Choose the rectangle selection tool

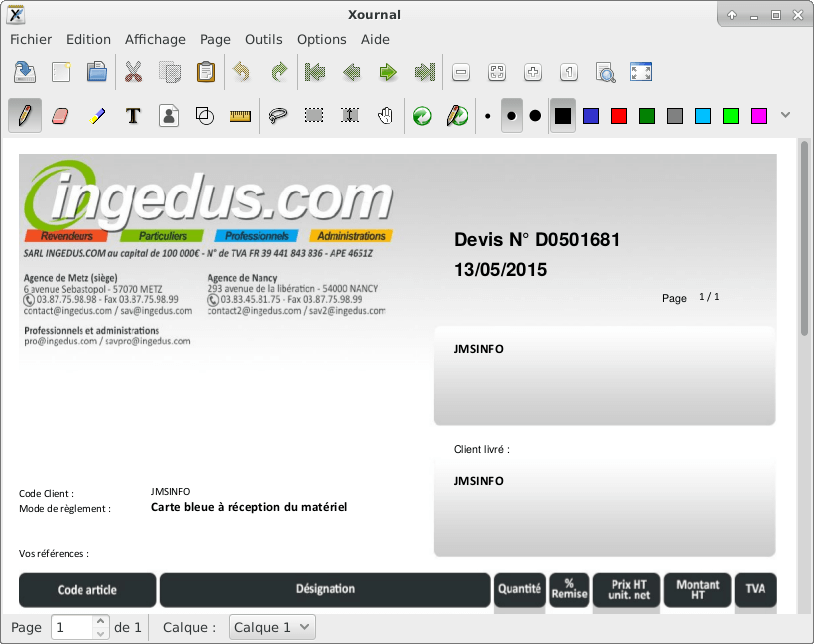[x=314, y=115]
